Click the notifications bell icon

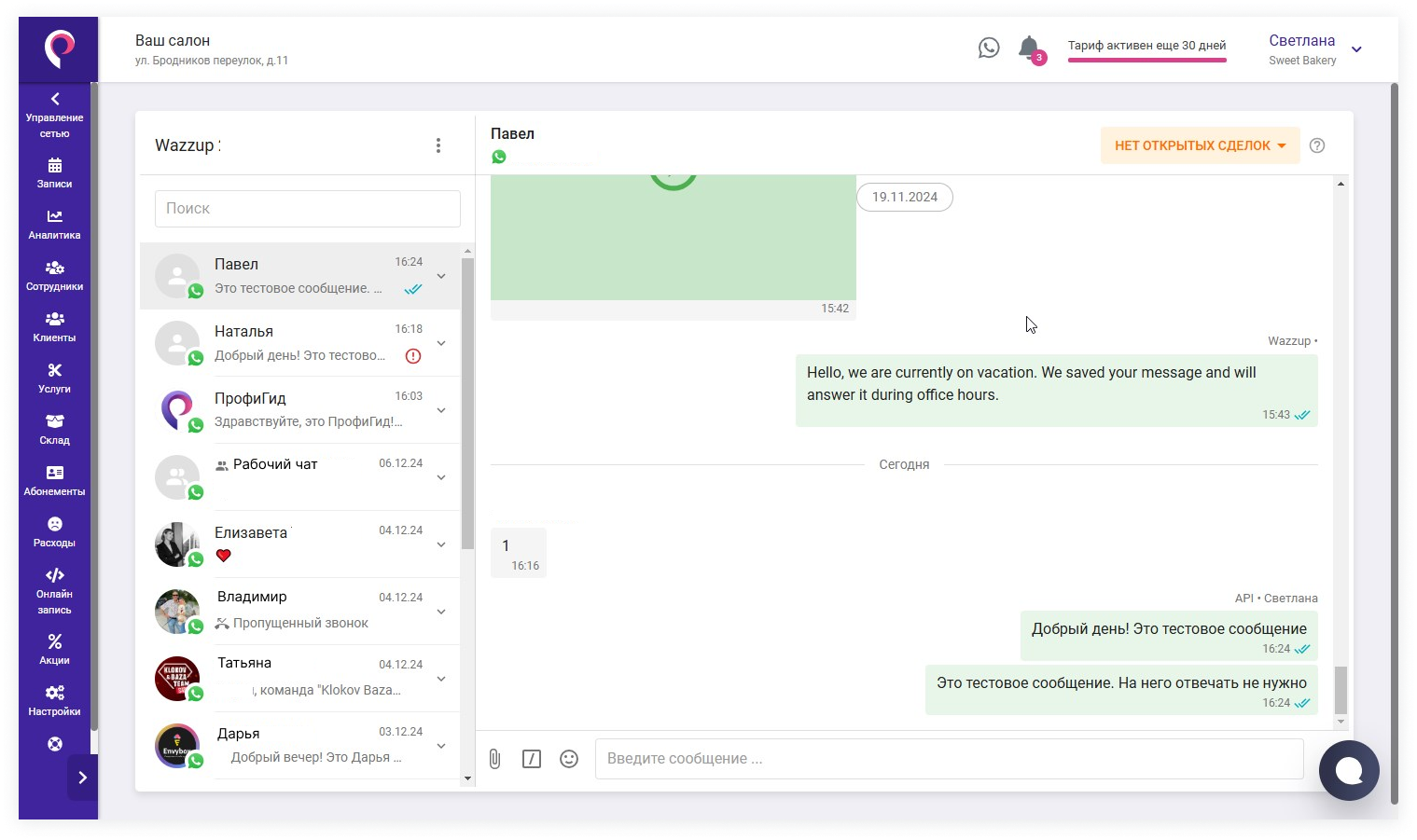tap(1028, 48)
